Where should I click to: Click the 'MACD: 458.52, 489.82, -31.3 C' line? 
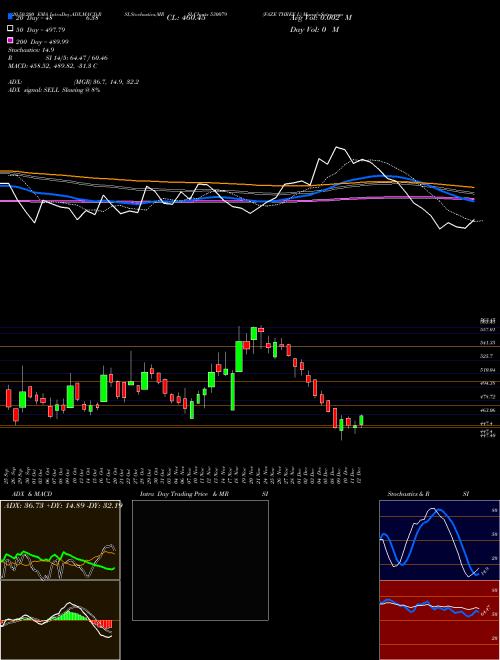point(53,66)
